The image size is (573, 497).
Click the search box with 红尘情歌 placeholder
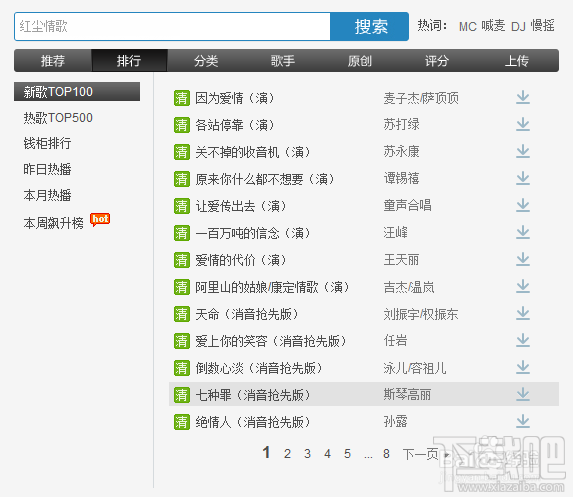[172, 27]
